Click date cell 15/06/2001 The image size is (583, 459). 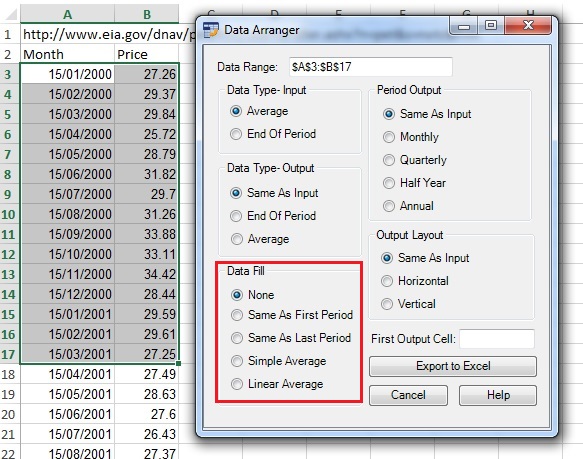click(67, 414)
